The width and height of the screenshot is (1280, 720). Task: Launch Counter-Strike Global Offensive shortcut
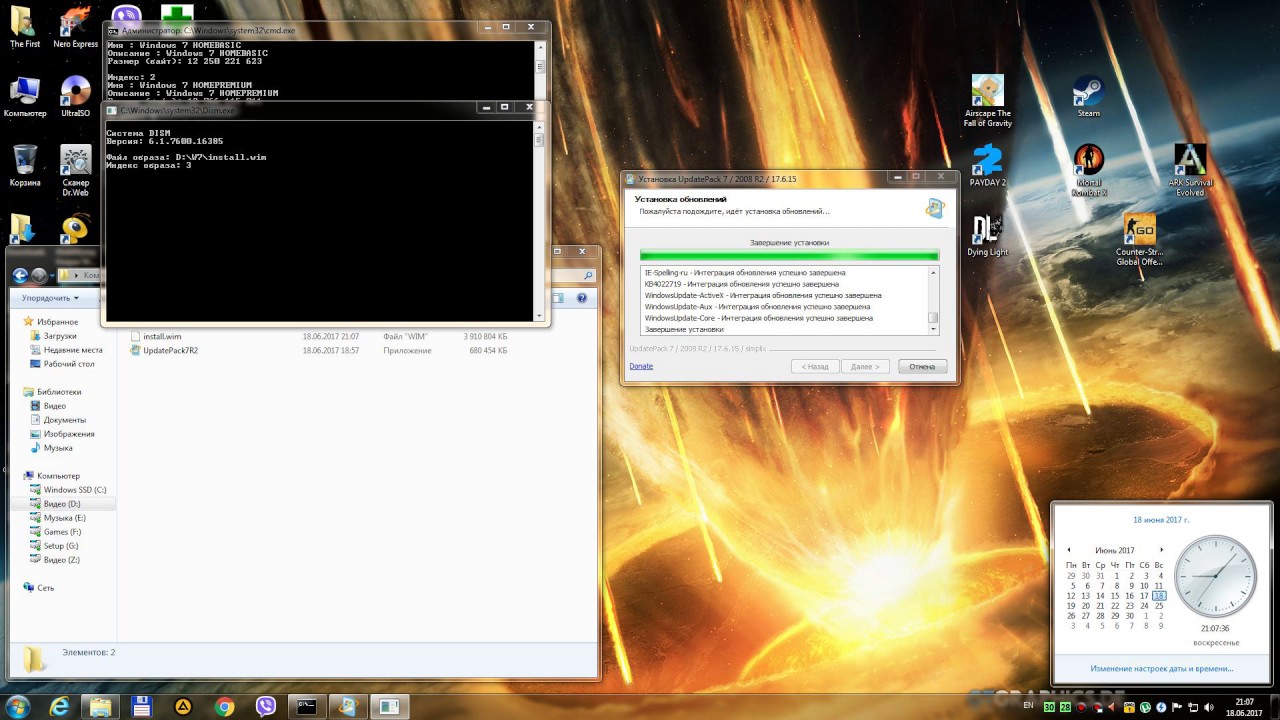click(1139, 240)
